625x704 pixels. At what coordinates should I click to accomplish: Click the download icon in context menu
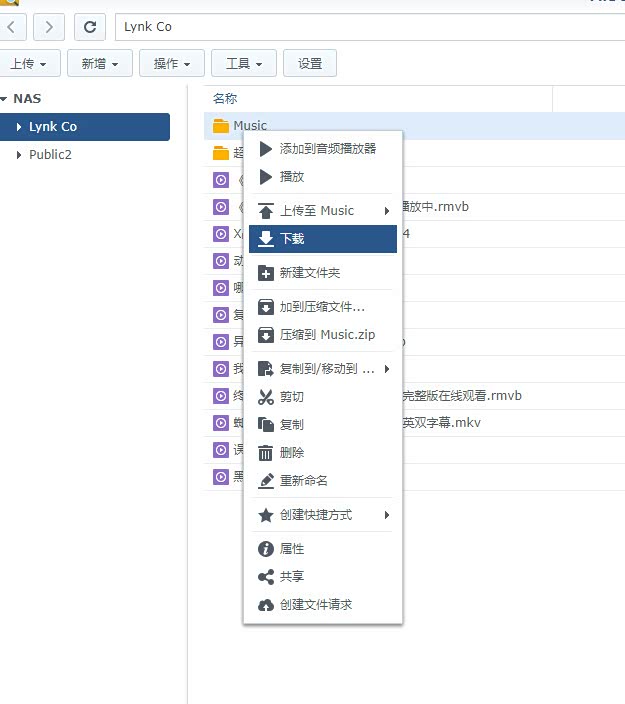(266, 239)
